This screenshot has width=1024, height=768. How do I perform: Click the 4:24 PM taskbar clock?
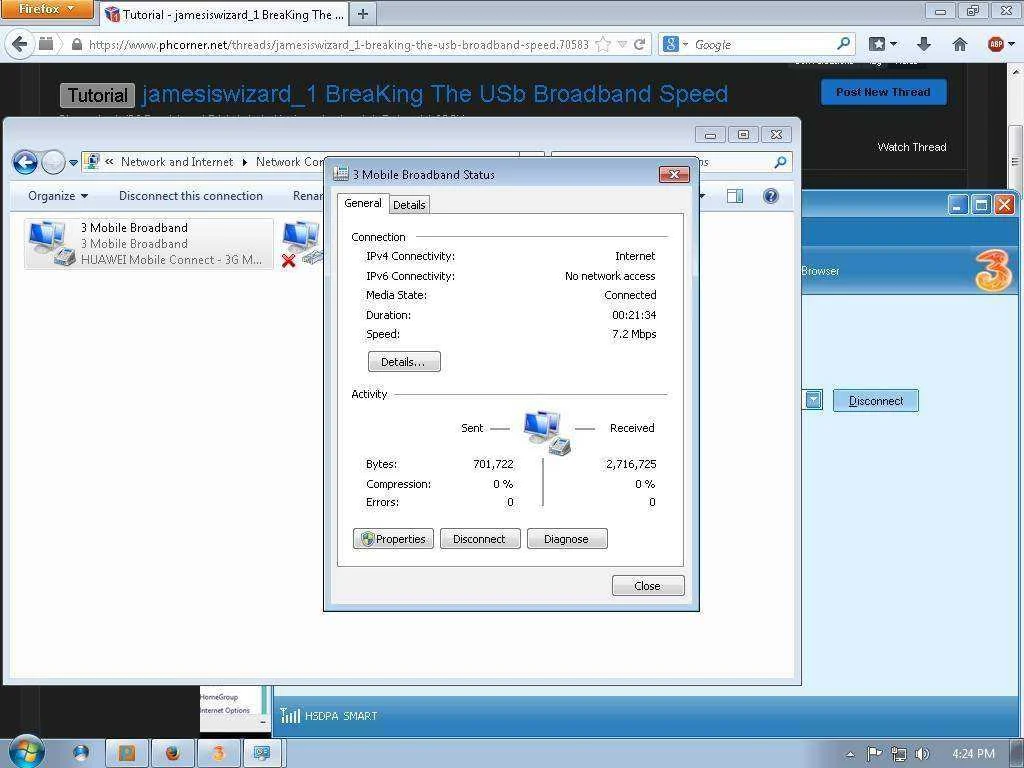pos(973,754)
